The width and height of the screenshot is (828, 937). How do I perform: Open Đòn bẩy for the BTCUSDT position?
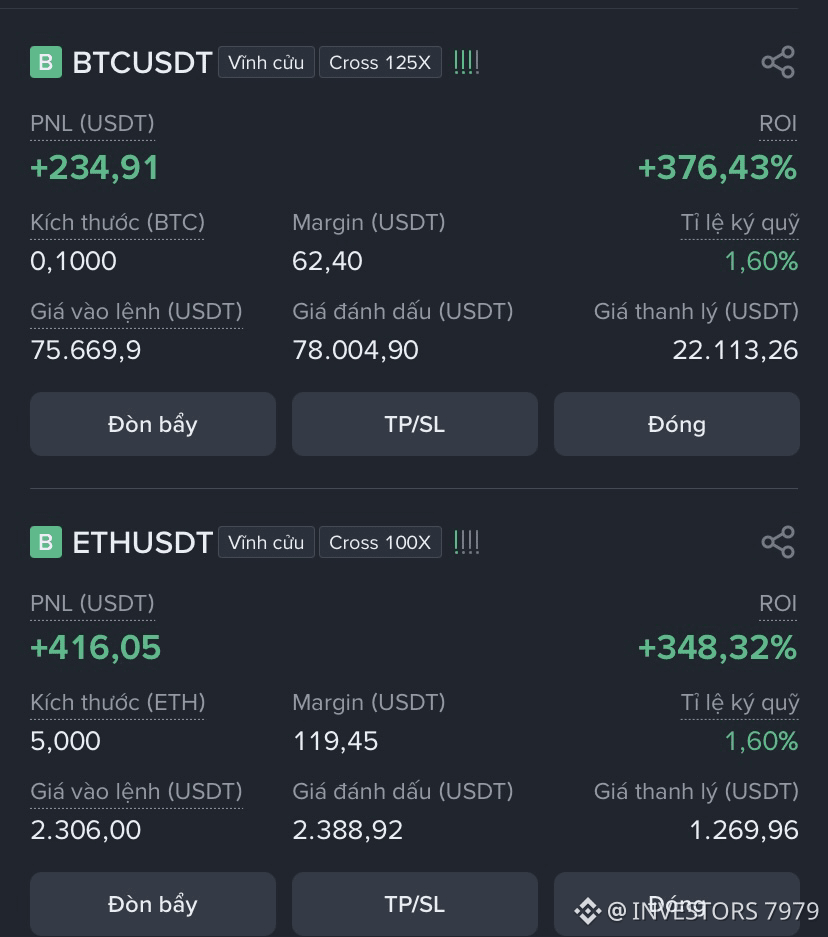click(x=153, y=424)
